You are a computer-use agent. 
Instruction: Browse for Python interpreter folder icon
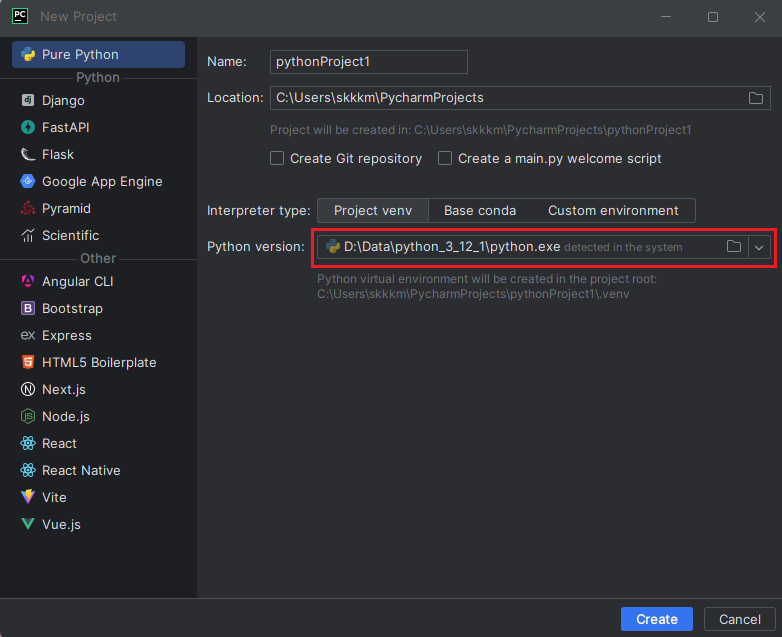(x=734, y=246)
